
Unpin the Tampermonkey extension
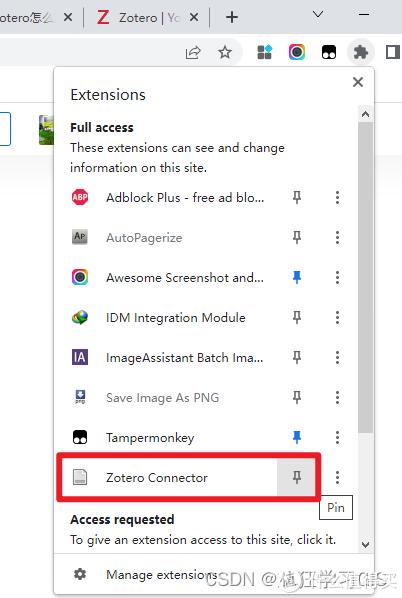(x=297, y=437)
